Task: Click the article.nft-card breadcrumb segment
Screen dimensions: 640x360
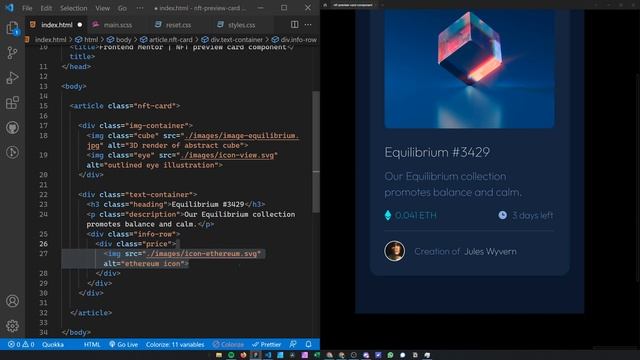Action: point(166,40)
